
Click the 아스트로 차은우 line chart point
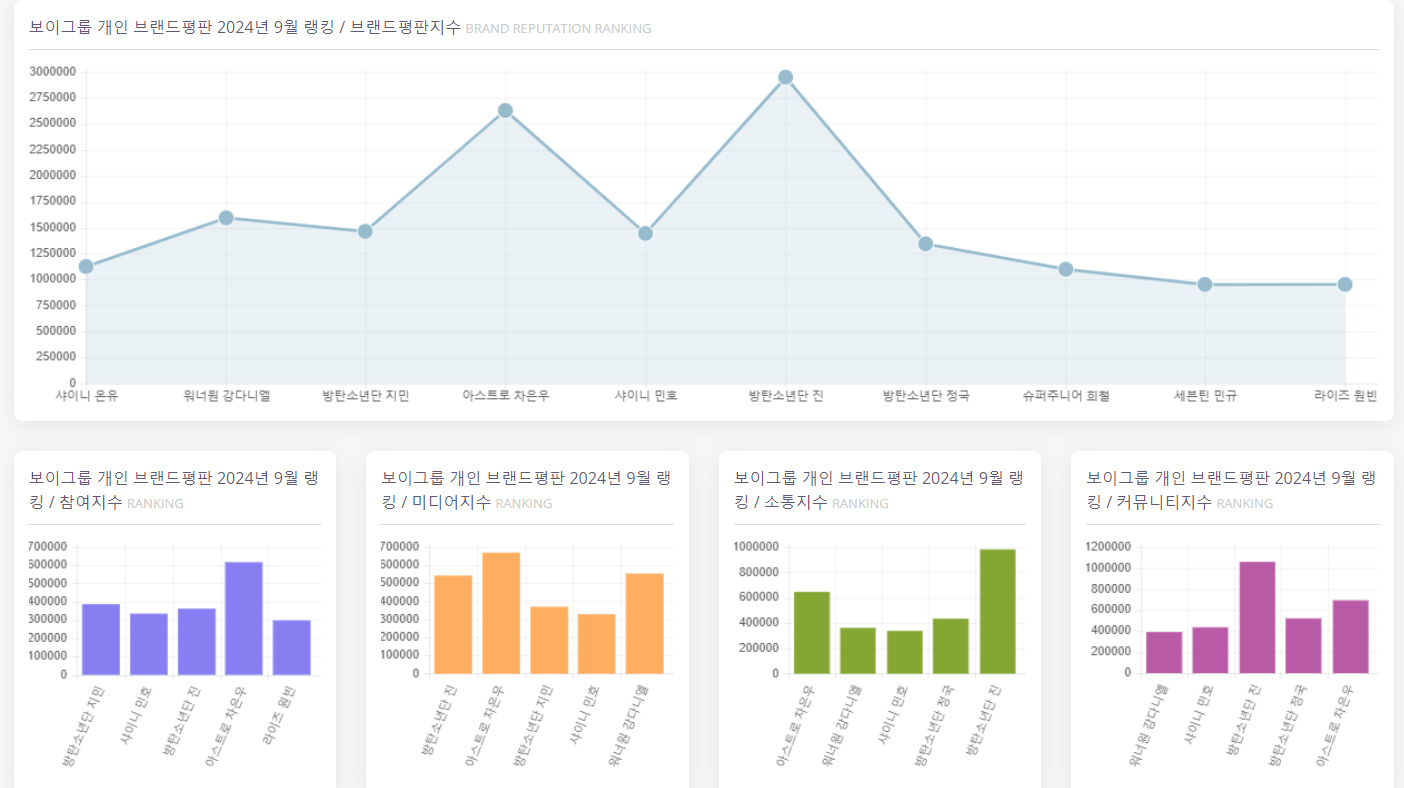click(x=505, y=110)
